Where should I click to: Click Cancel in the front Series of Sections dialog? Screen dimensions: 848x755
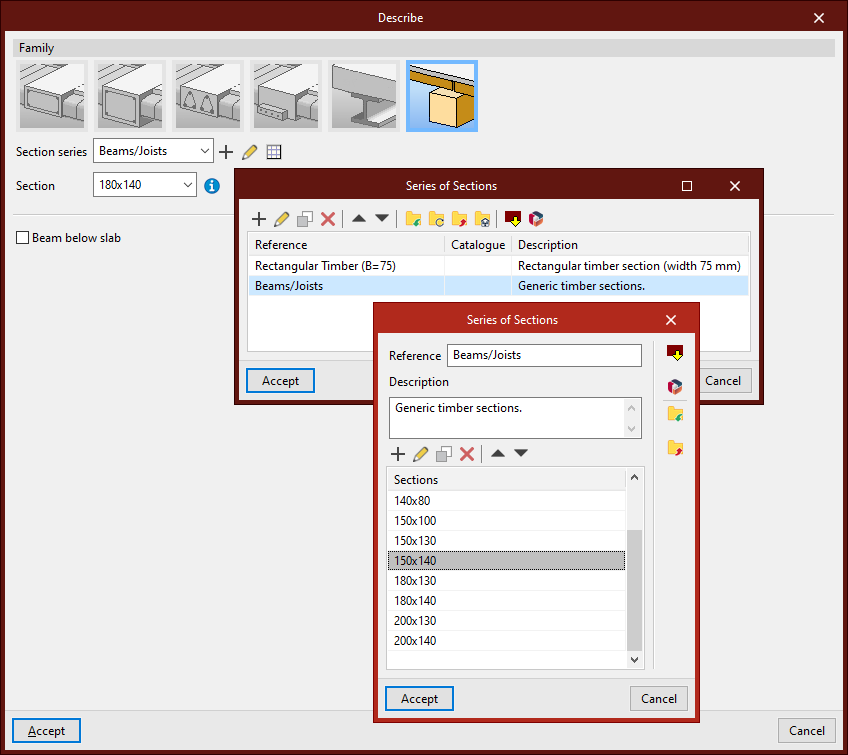click(x=659, y=699)
